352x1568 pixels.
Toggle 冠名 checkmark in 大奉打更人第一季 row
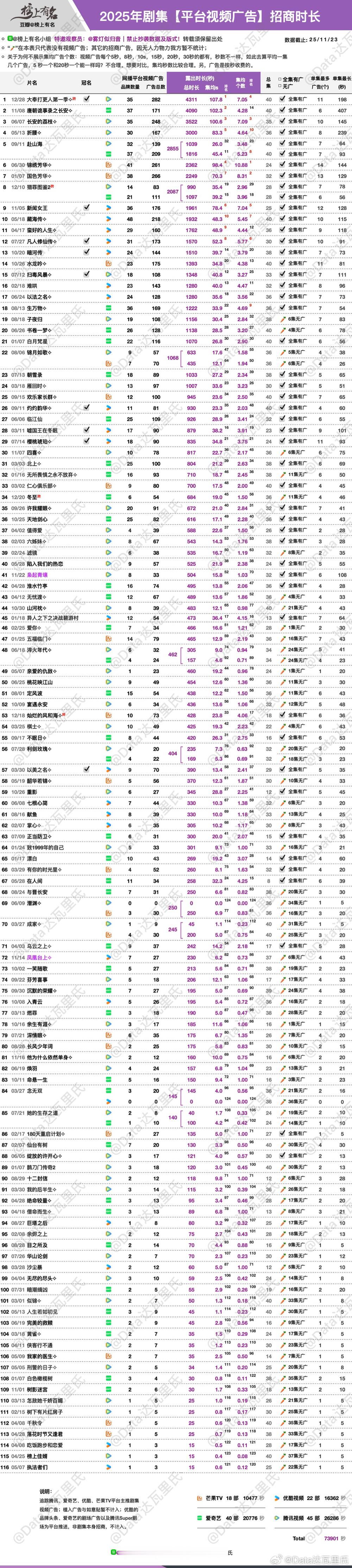tap(86, 99)
